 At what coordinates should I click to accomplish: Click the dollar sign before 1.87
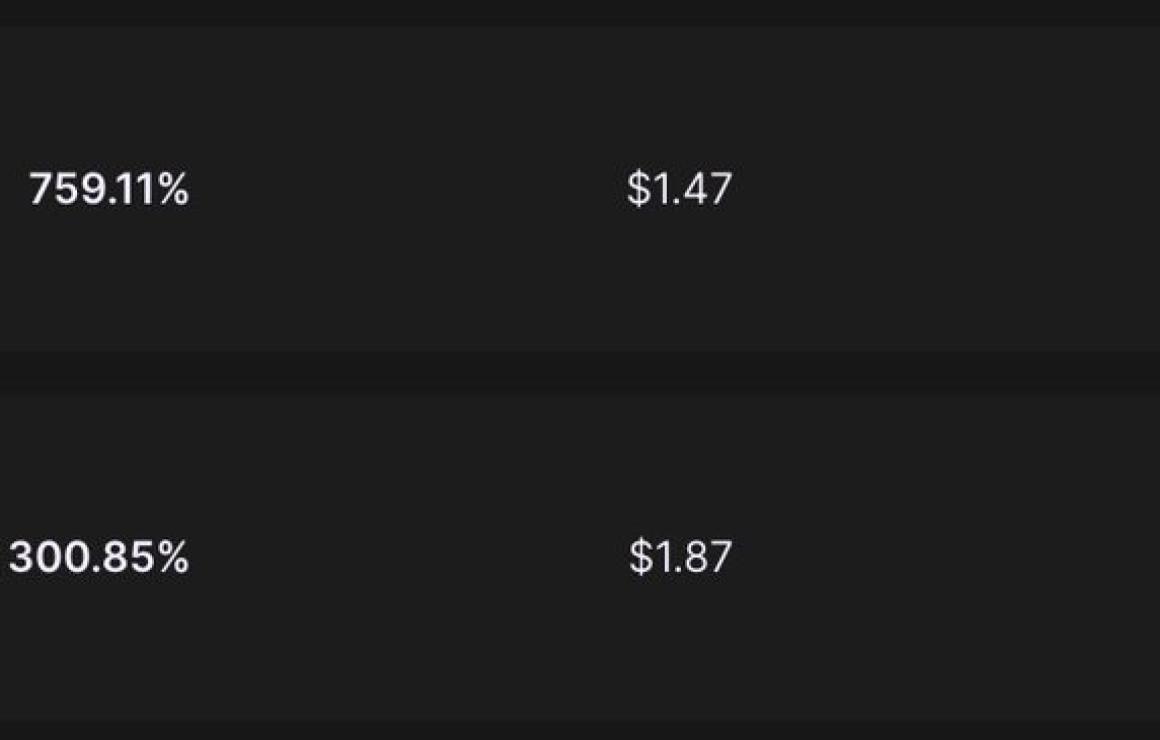point(641,556)
